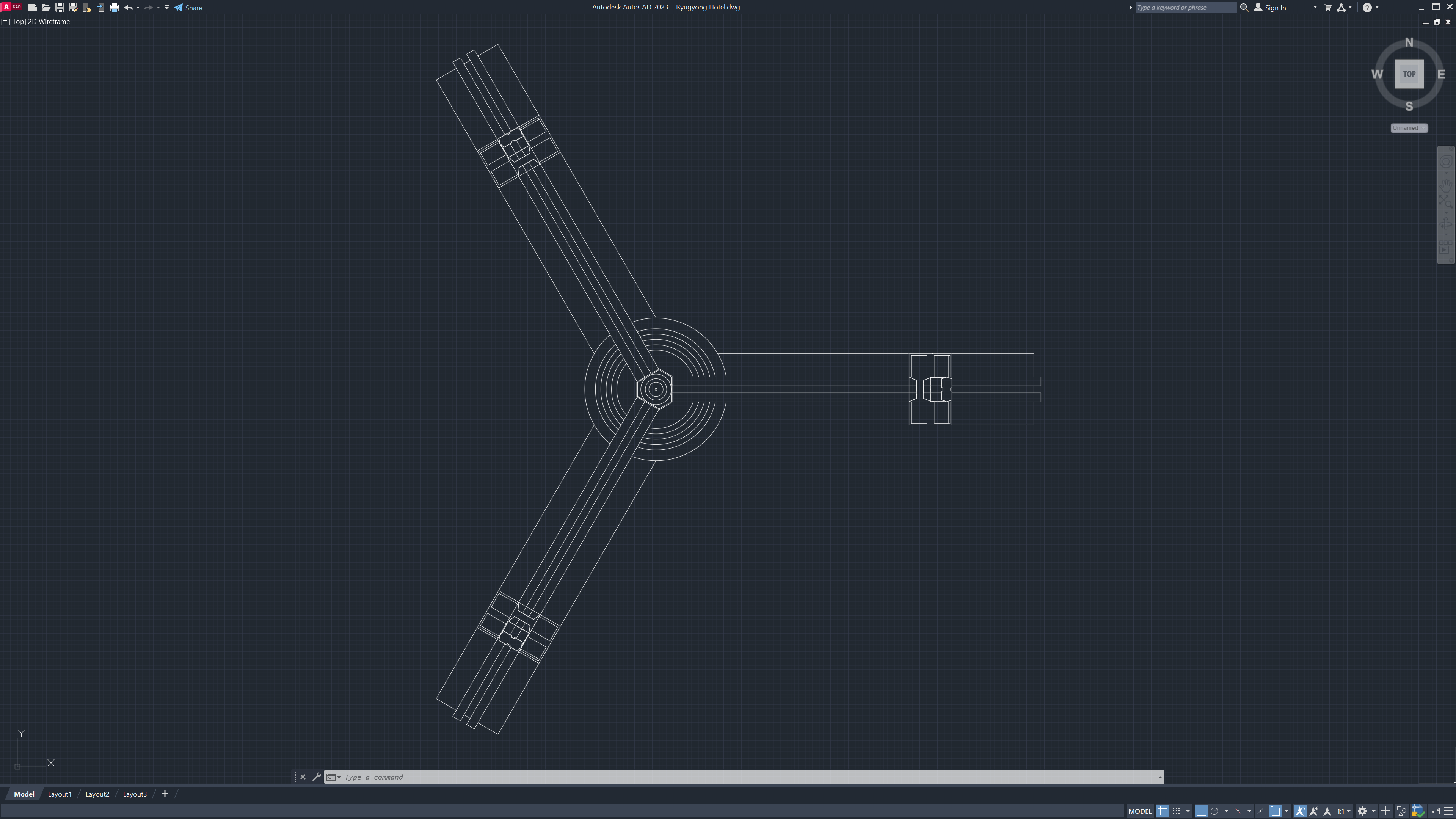Open a drawing with the folder icon

click(x=46, y=7)
